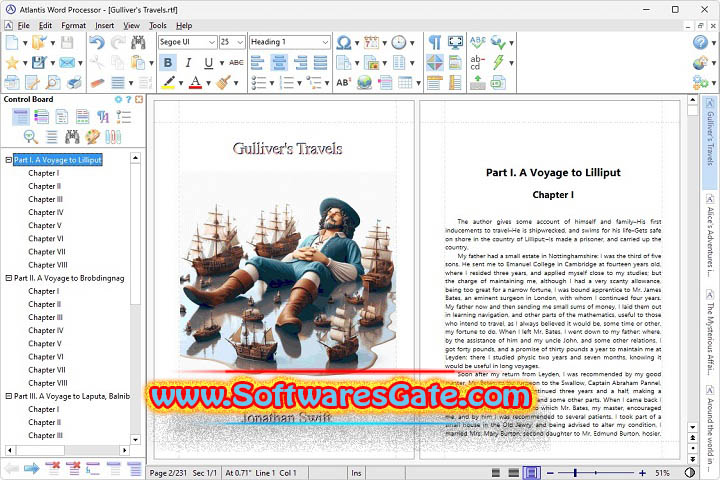This screenshot has width=720, height=480.
Task: Click magnifier icon in Control Board
Action: click(x=31, y=137)
